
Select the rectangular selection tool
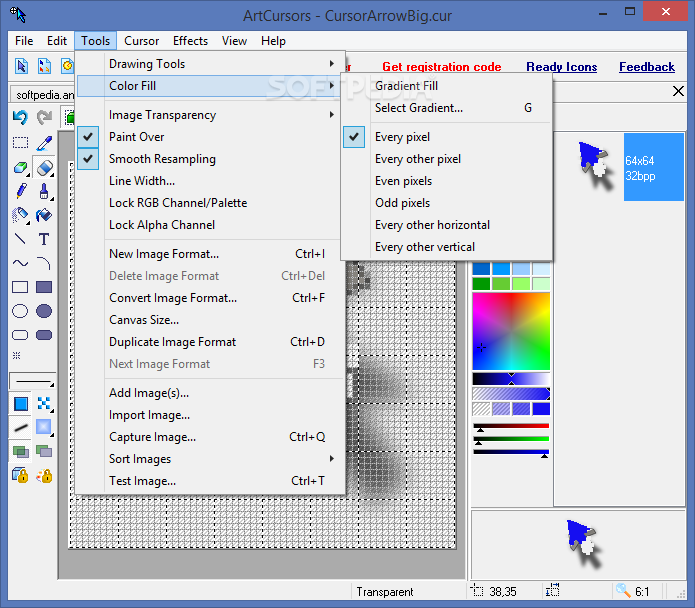[20, 143]
